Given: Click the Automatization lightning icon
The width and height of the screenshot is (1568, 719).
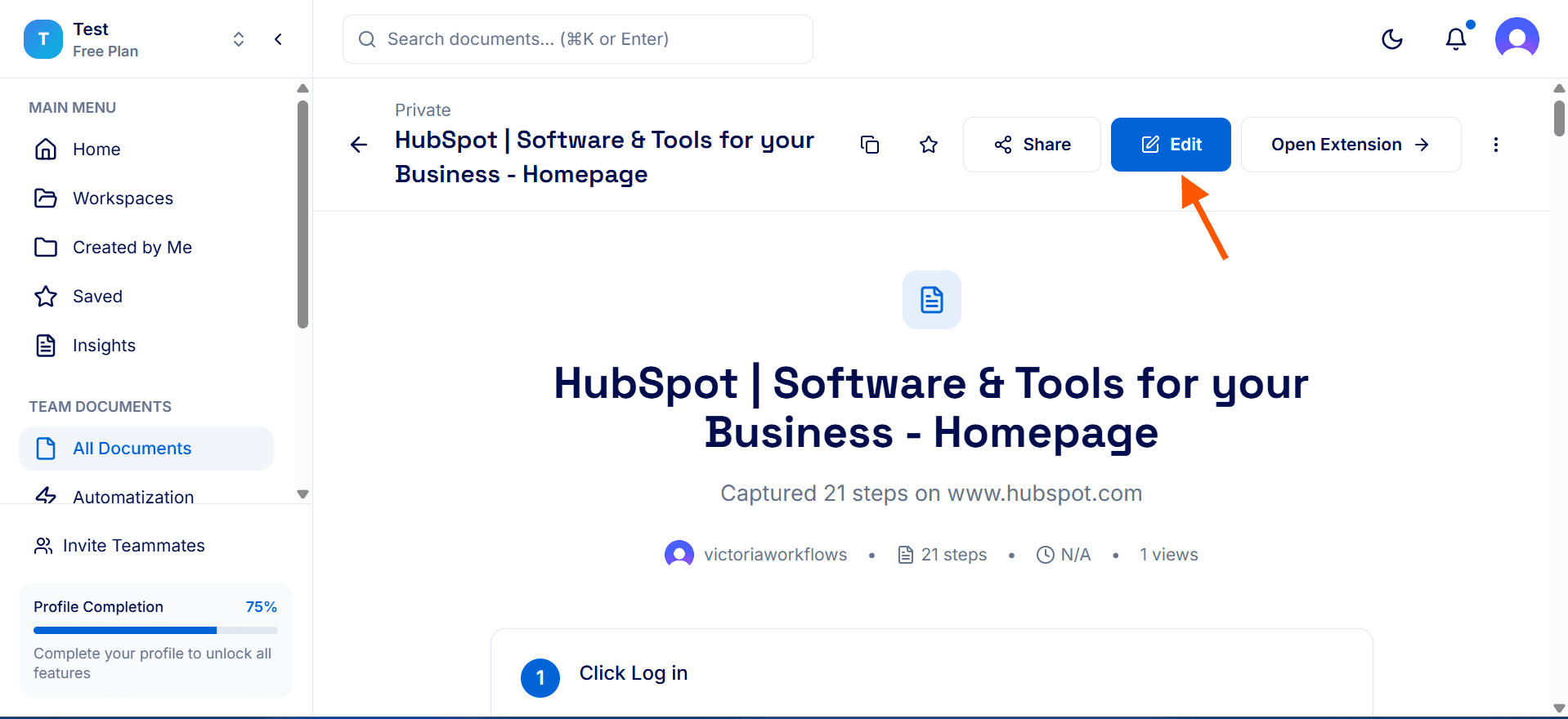Looking at the screenshot, I should 46,496.
